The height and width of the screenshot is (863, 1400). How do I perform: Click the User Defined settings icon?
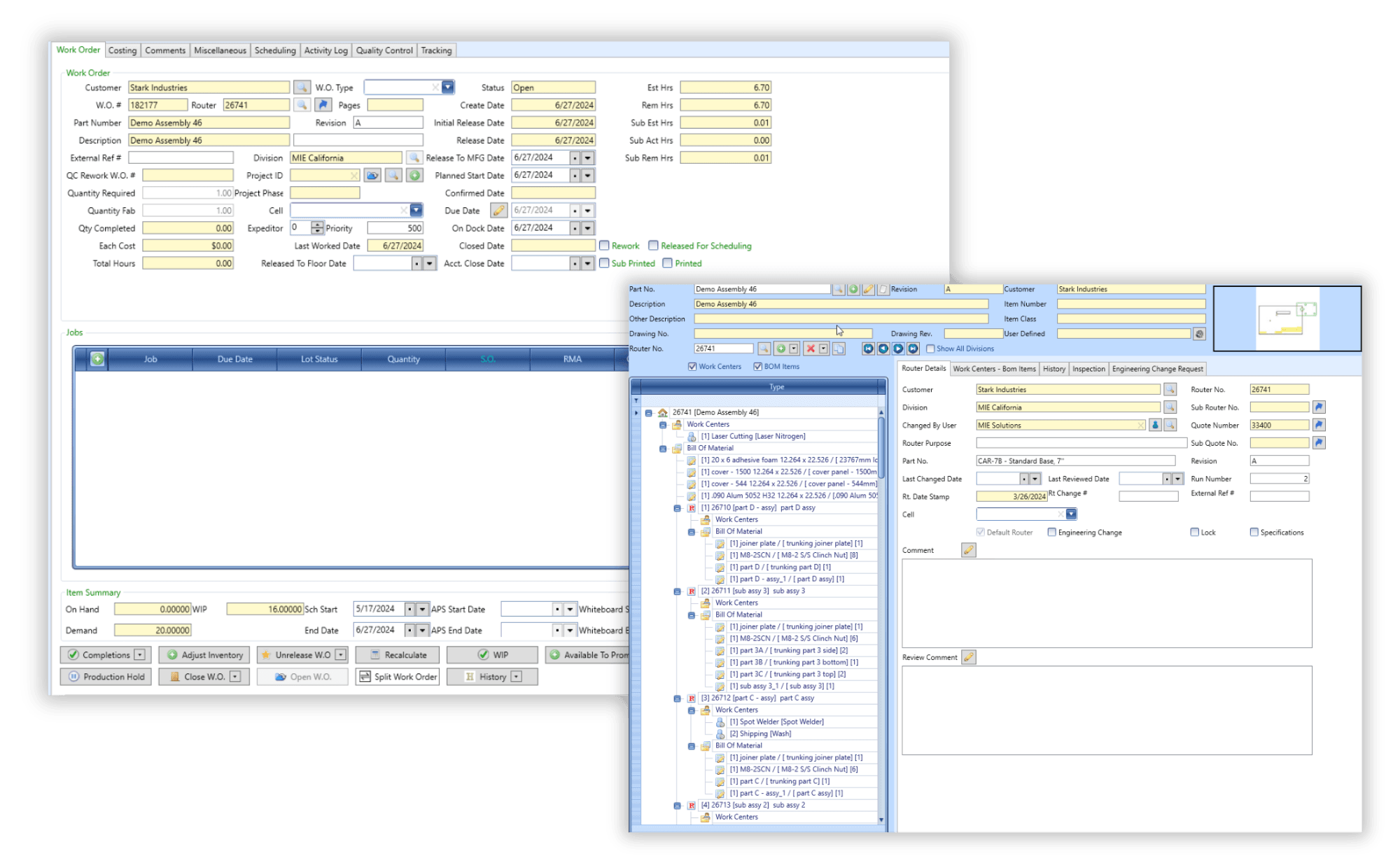point(1199,334)
